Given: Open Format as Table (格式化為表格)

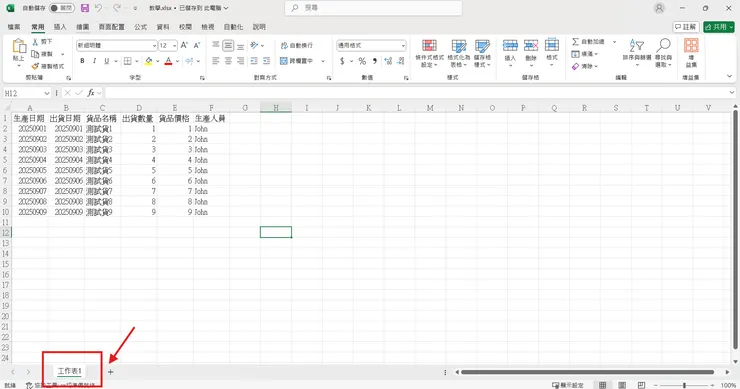Looking at the screenshot, I should (x=459, y=53).
